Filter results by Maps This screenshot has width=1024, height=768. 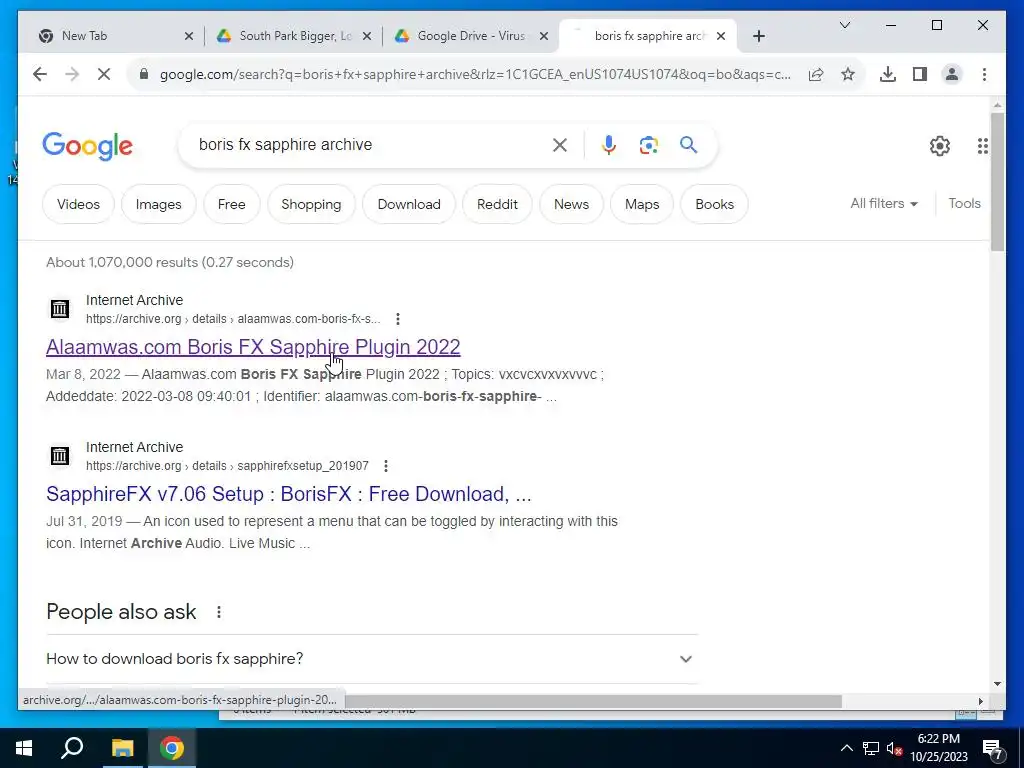pos(642,204)
